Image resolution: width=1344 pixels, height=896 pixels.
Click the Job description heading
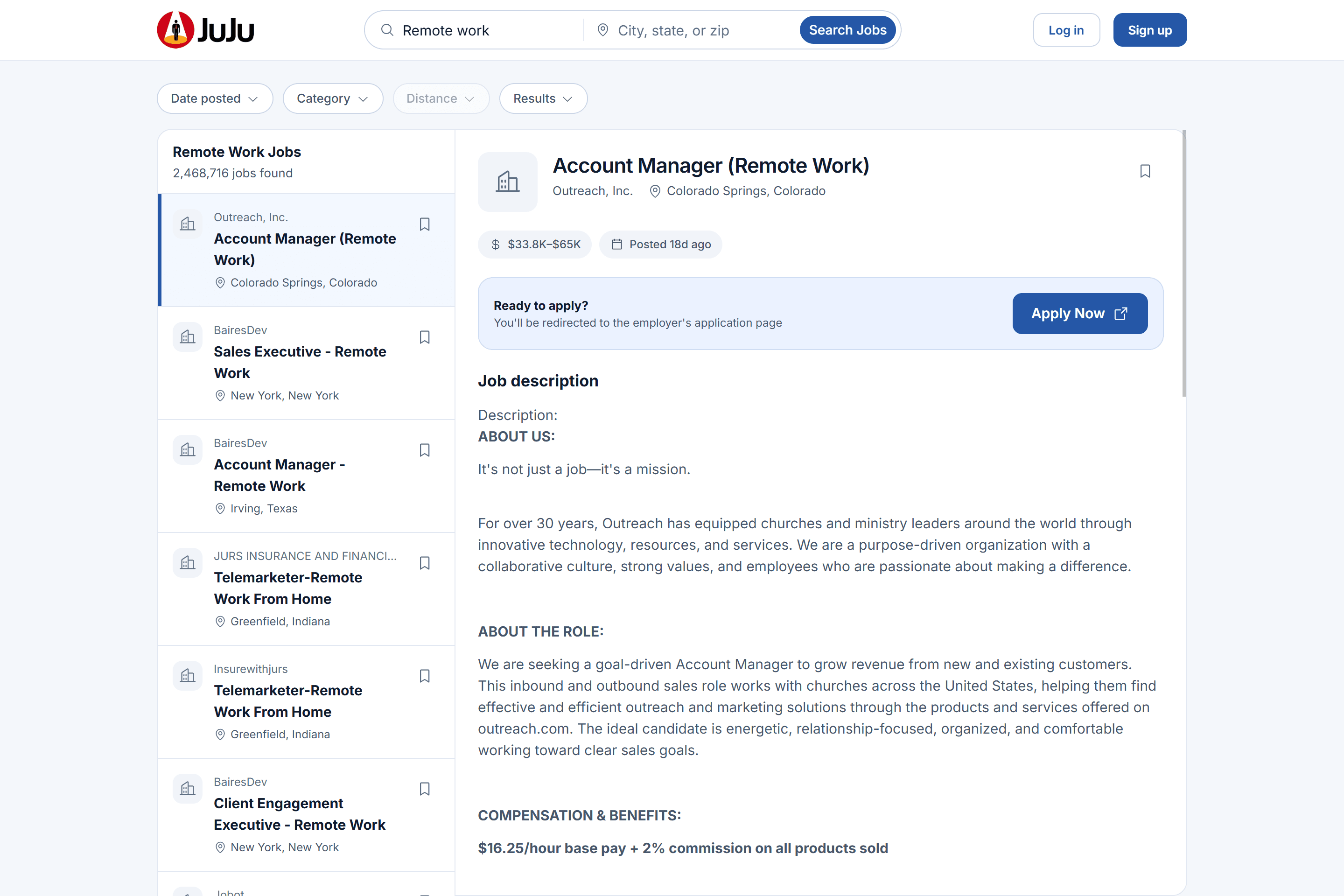[538, 381]
